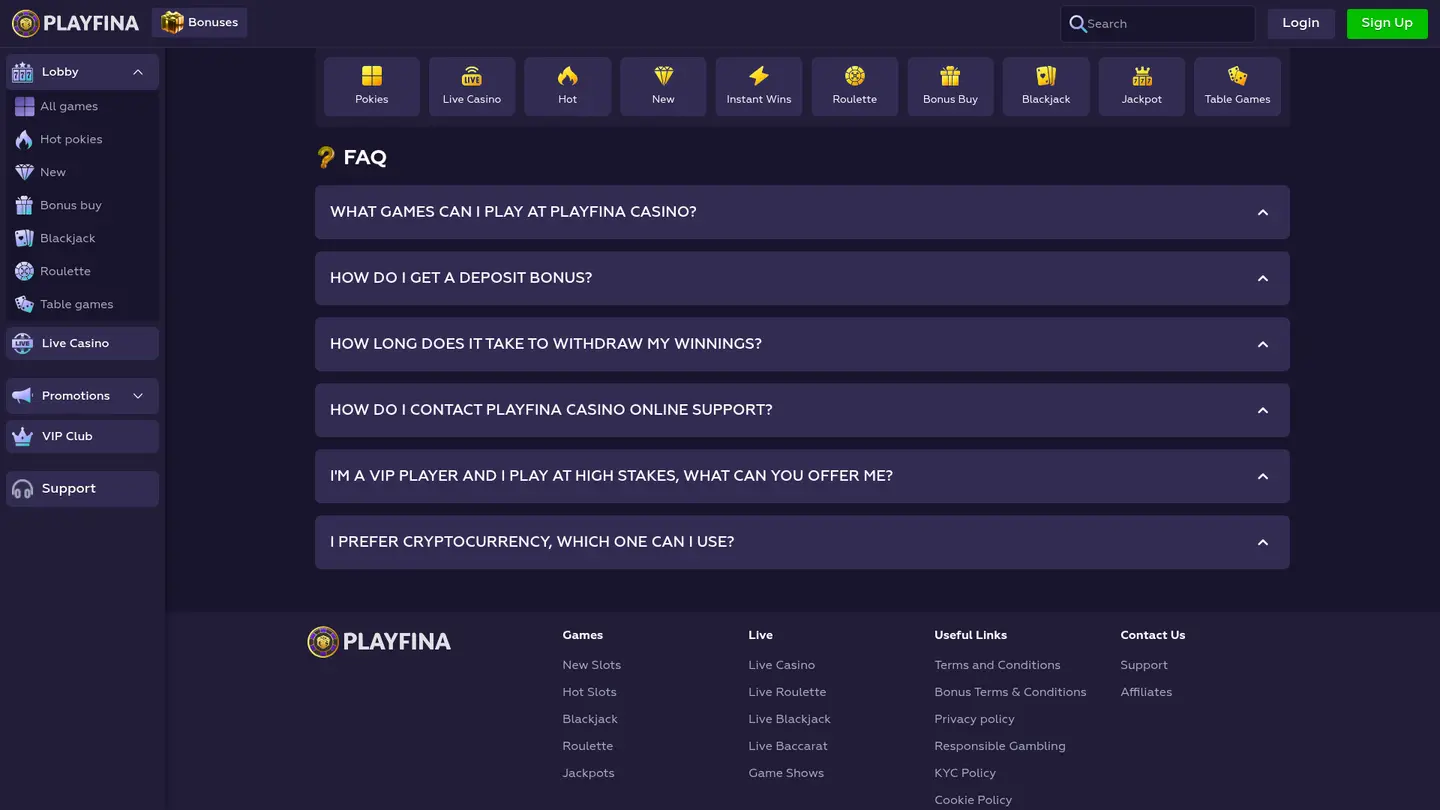Open the Responsible Gambling footer link
The height and width of the screenshot is (810, 1440).
(x=1000, y=746)
